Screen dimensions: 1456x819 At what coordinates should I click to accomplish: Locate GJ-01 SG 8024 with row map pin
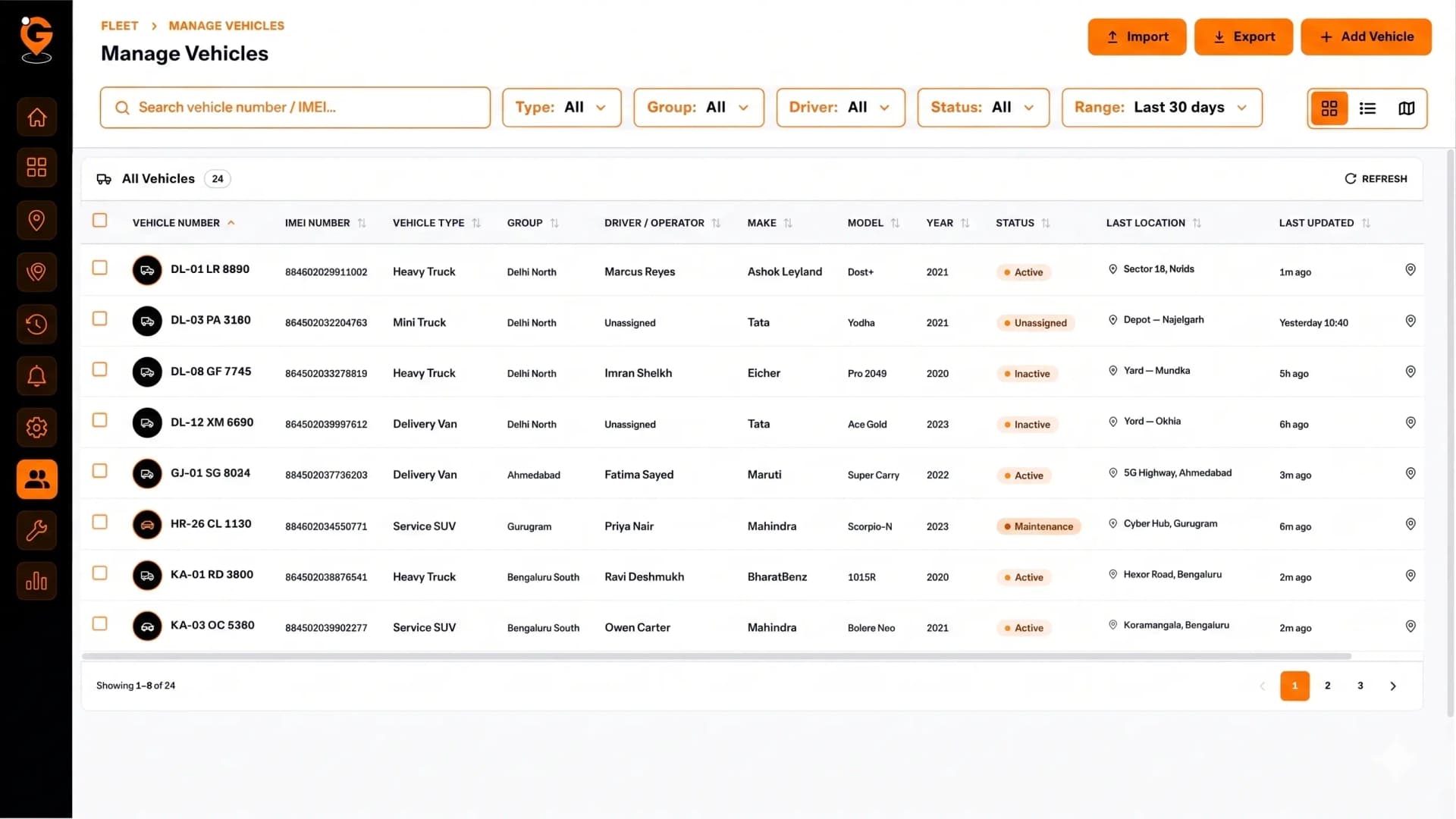[x=1410, y=473]
